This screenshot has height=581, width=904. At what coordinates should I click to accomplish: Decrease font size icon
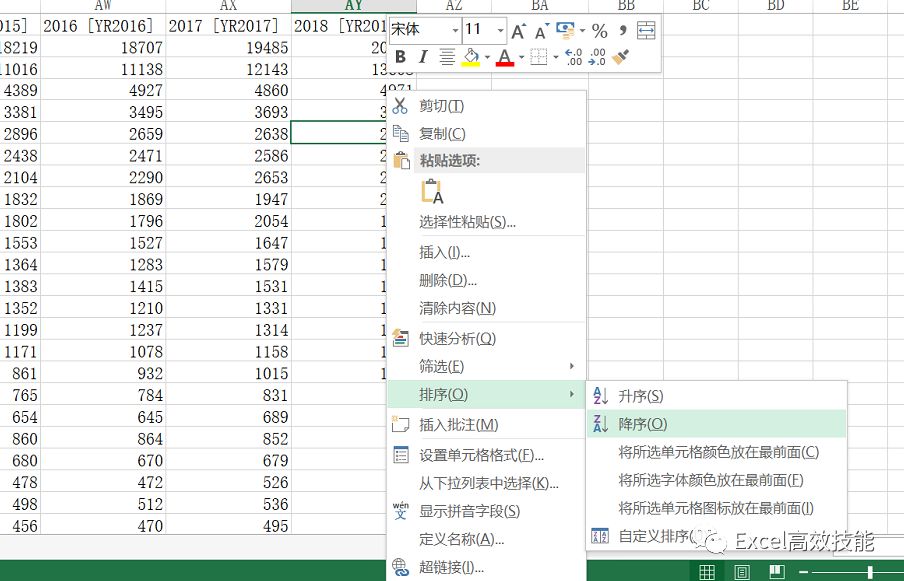click(x=542, y=31)
